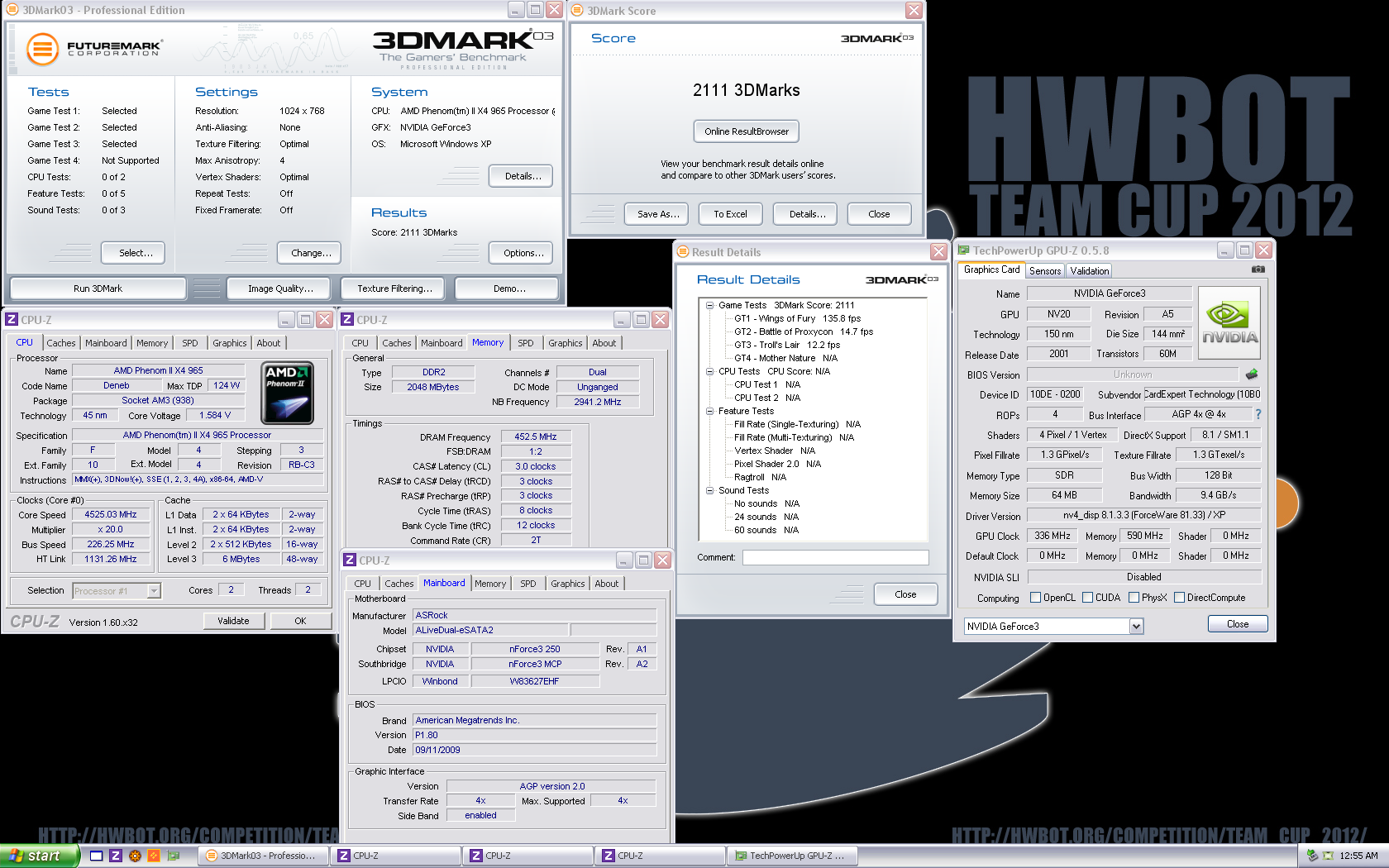Switch to 3DMark03 in the taskbar
Viewport: 1389px width, 868px height.
262,856
